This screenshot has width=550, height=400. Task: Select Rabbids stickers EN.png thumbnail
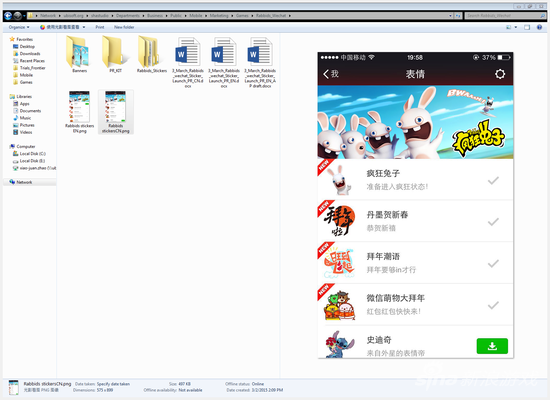tap(80, 112)
